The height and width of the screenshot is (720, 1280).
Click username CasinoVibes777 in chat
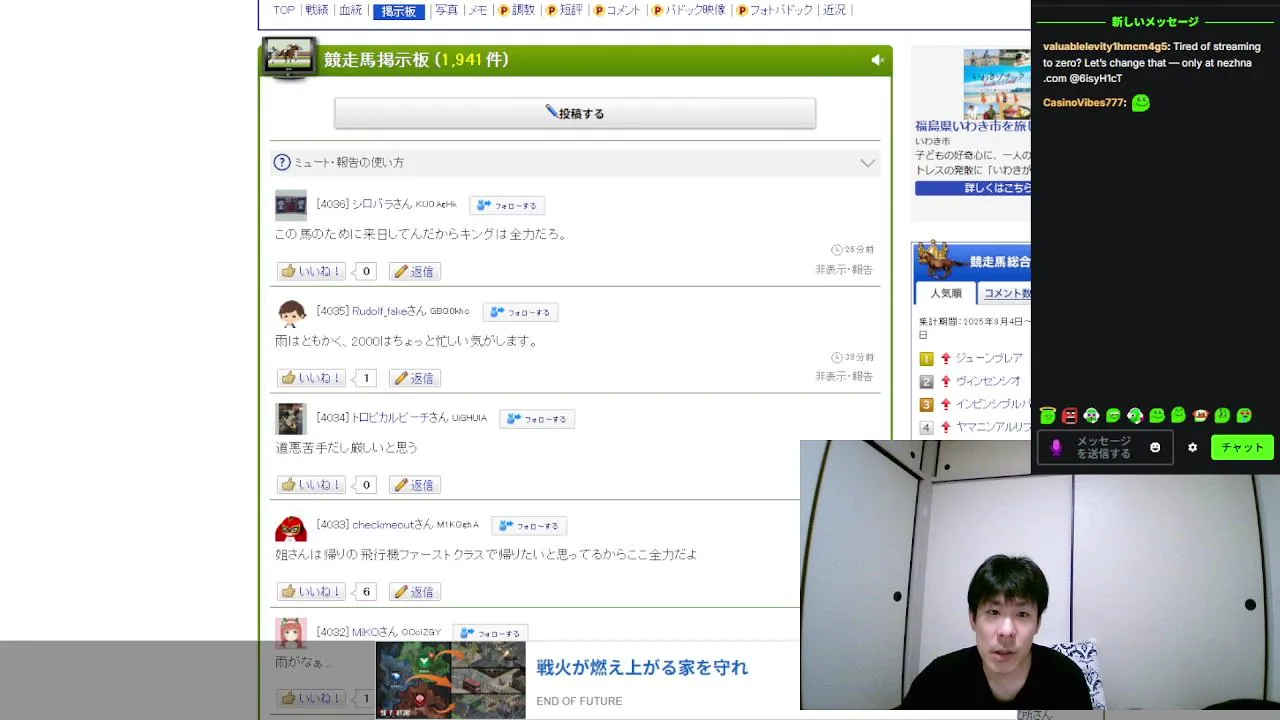1085,103
